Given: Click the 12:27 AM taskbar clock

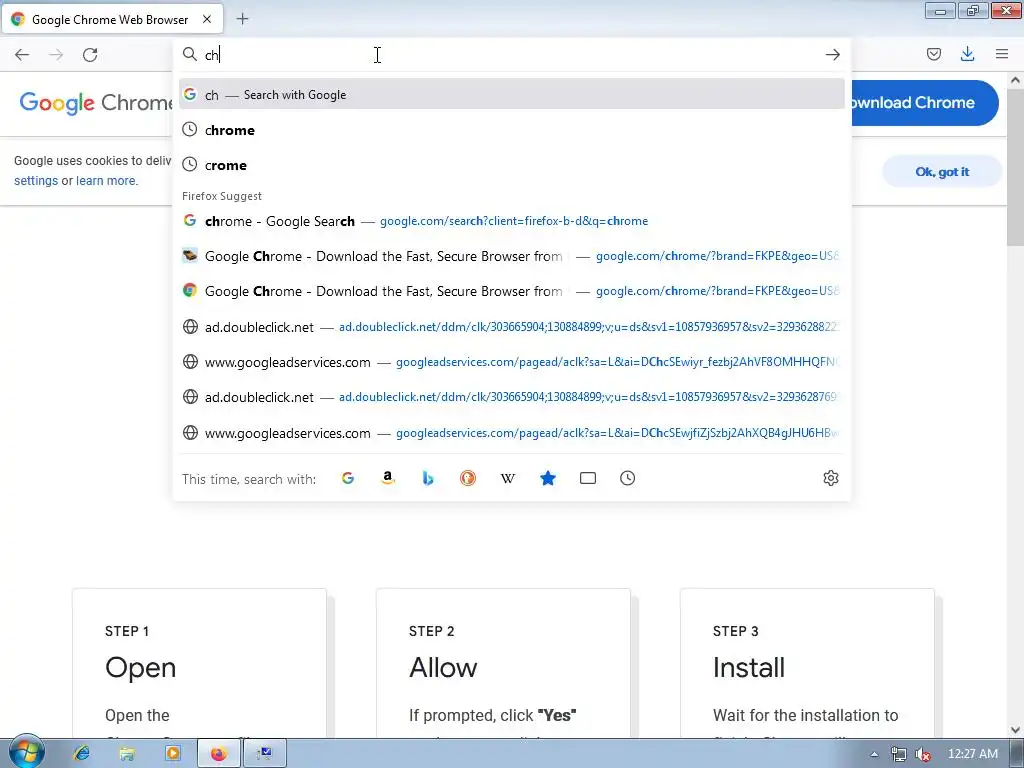Looking at the screenshot, I should pyautogui.click(x=972, y=754).
